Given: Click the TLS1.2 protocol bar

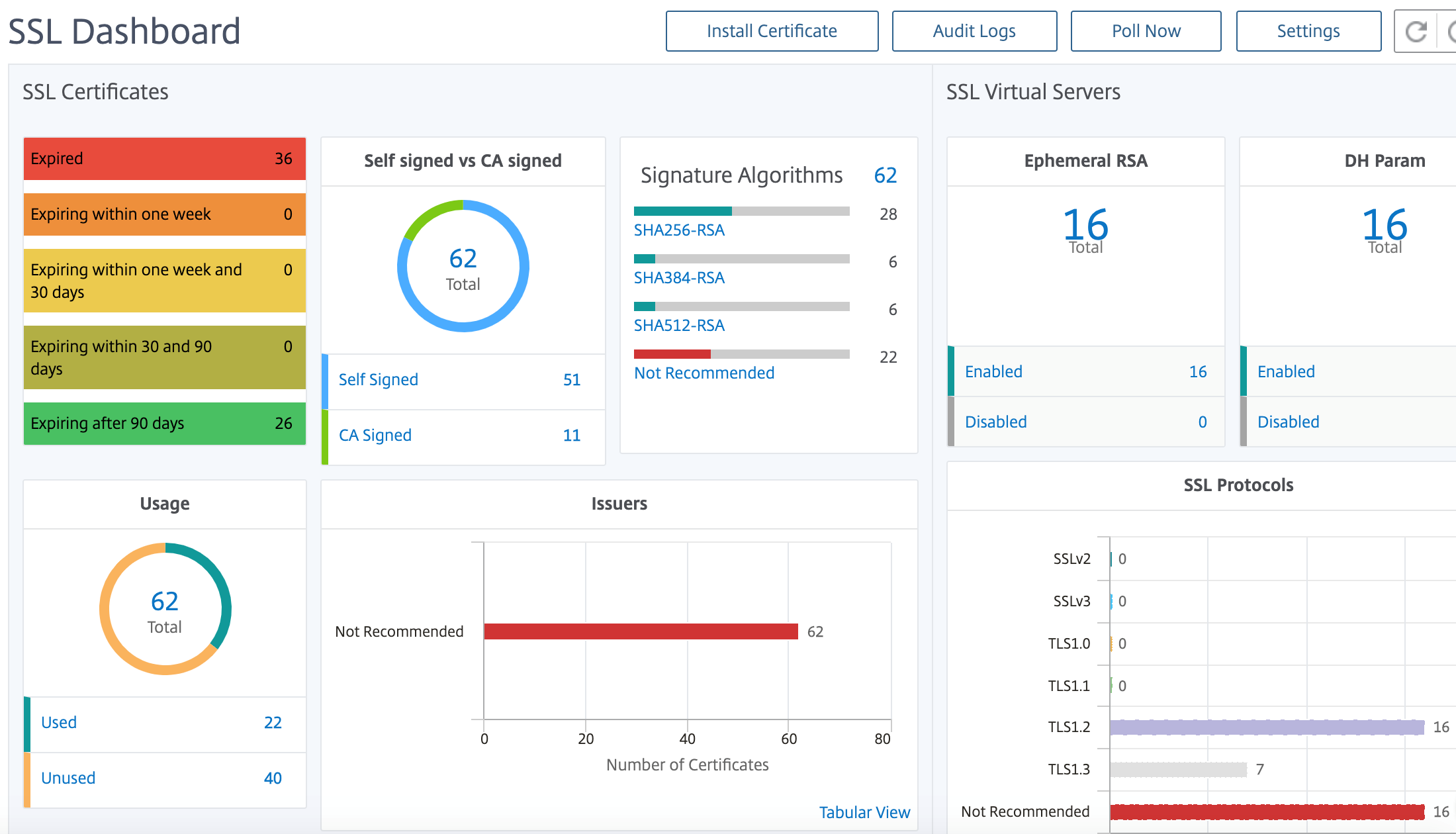Looking at the screenshot, I should 1267,727.
